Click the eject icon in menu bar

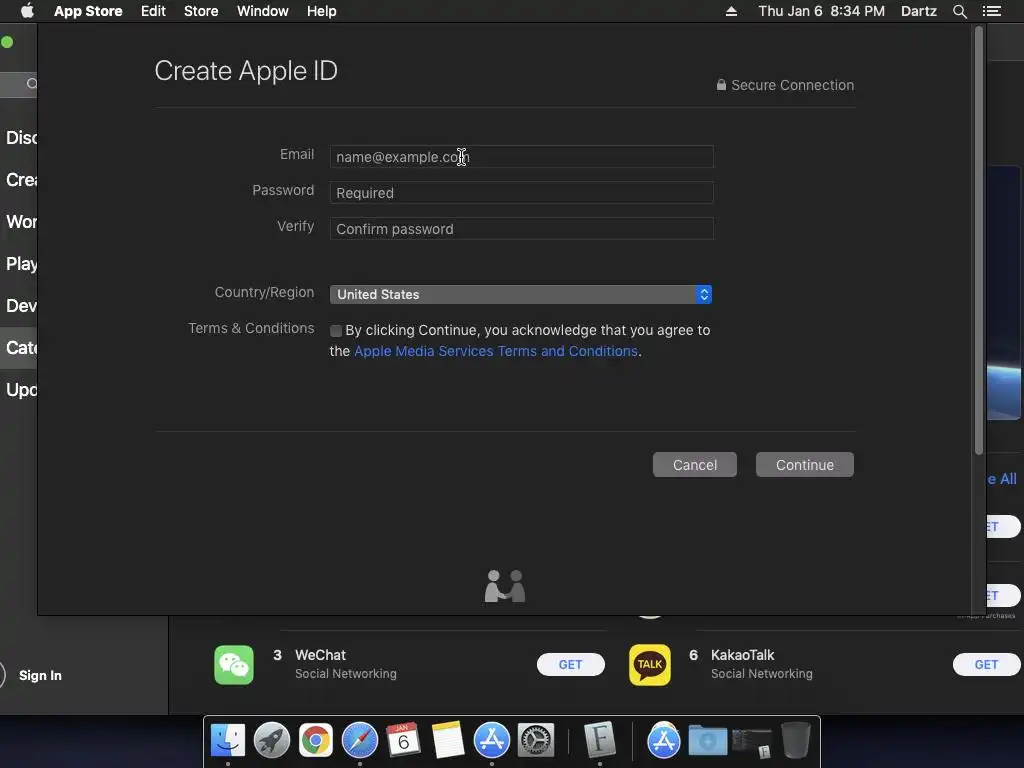(731, 11)
